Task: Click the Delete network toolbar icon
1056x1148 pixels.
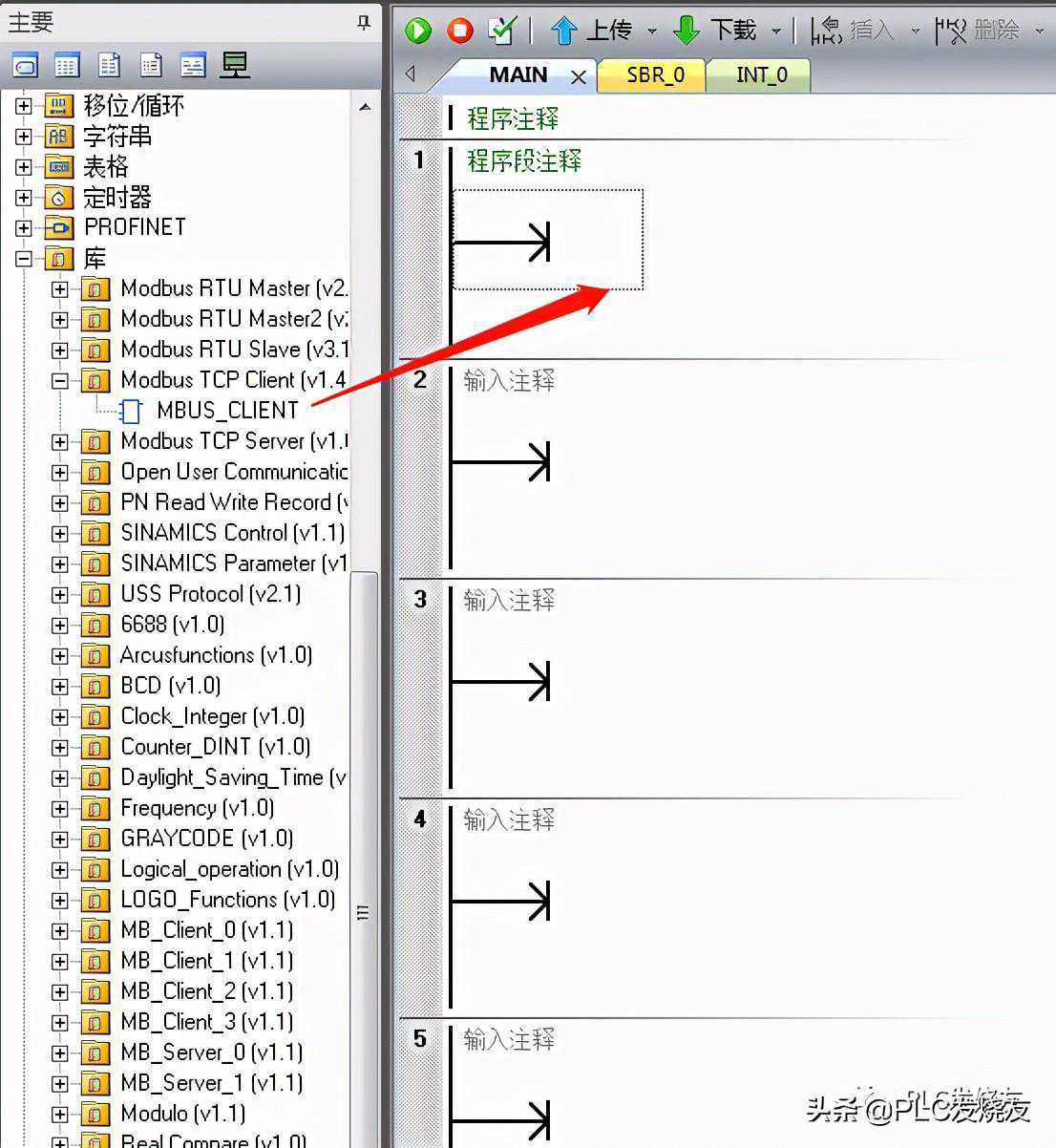Action: (x=951, y=32)
